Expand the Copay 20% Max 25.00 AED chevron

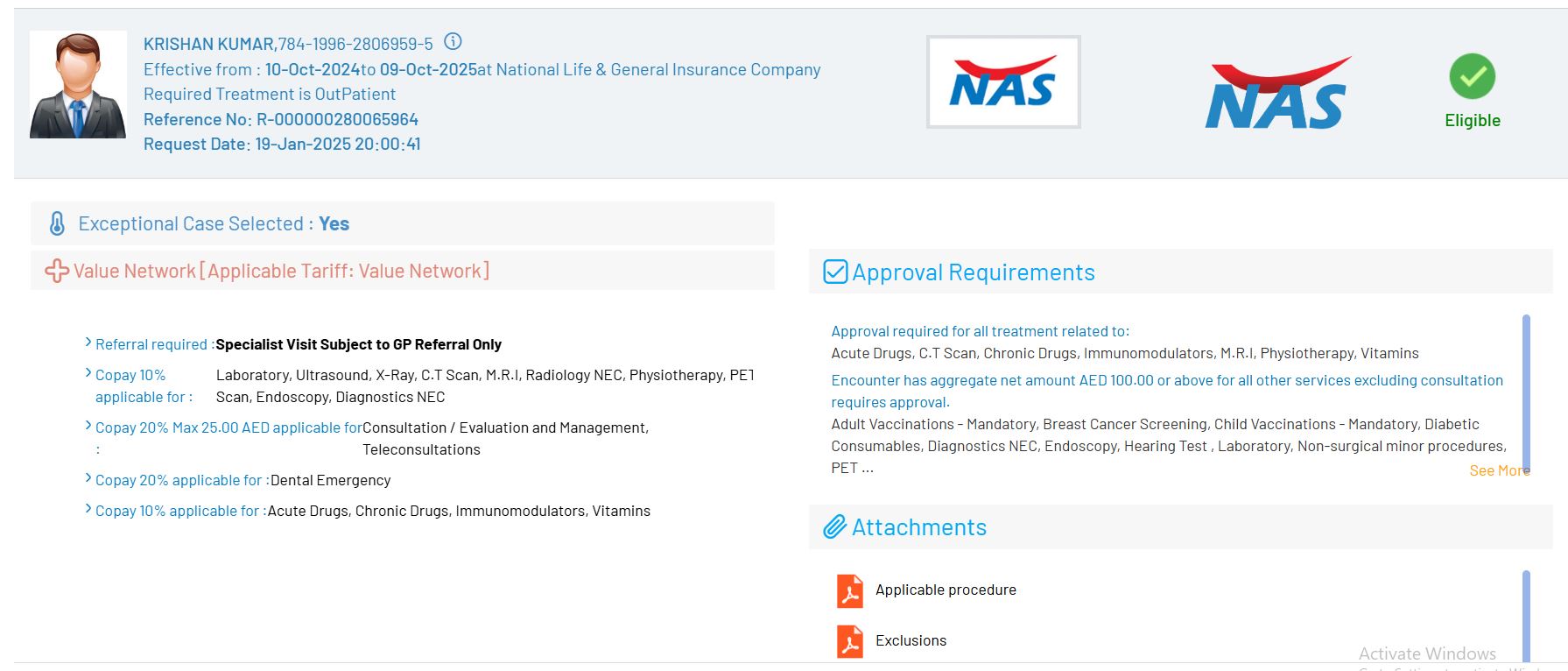(88, 426)
